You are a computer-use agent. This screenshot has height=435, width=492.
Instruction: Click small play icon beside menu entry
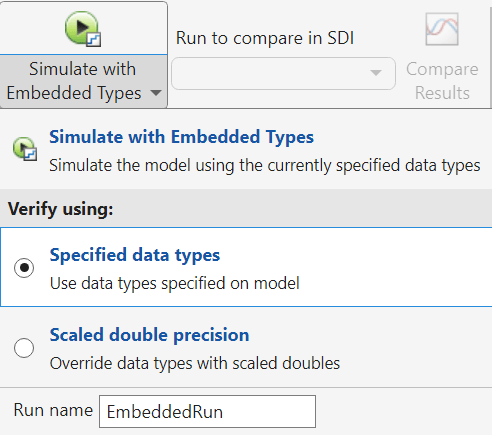point(25,149)
